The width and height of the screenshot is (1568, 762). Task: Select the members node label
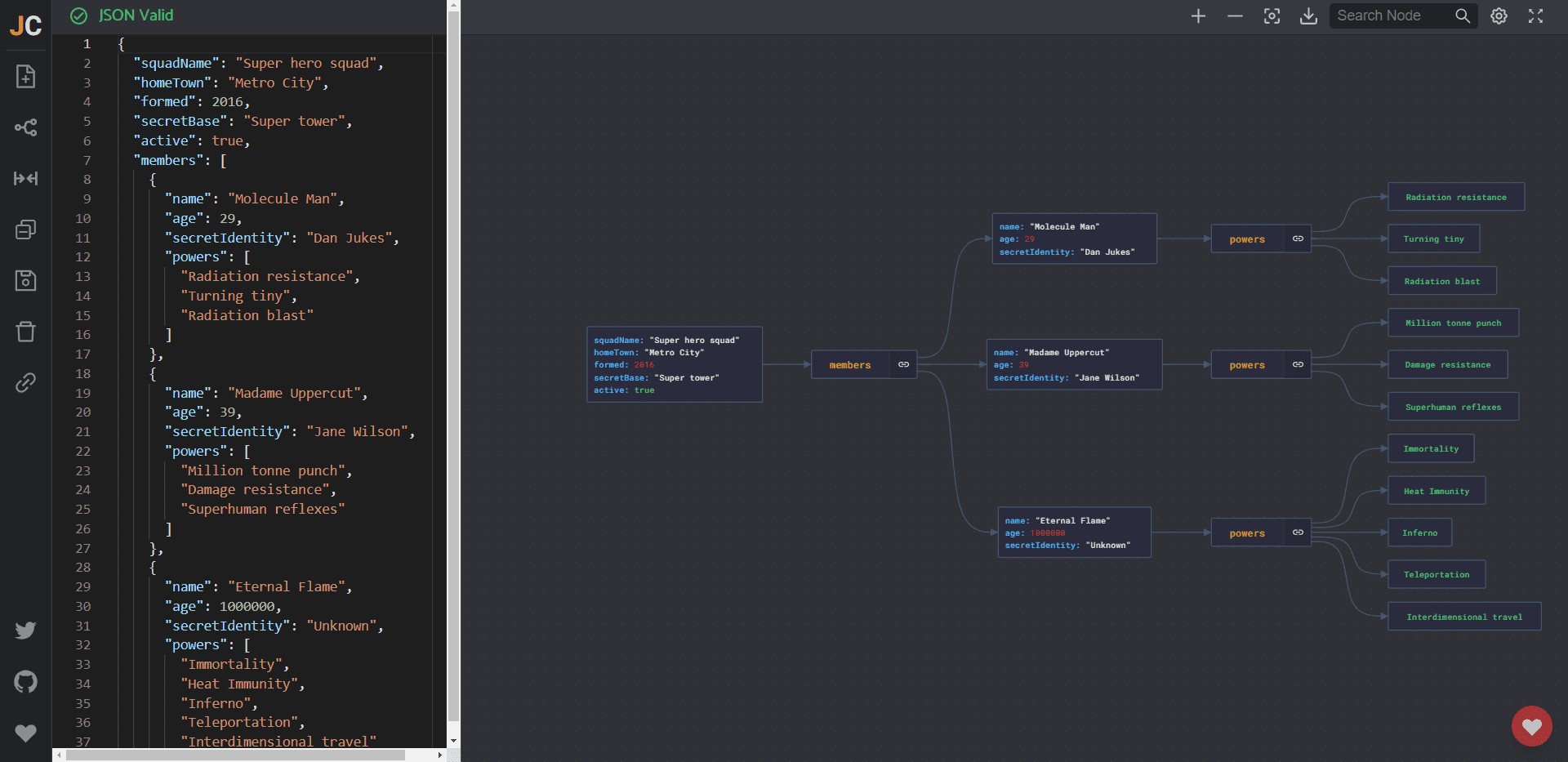(x=850, y=365)
